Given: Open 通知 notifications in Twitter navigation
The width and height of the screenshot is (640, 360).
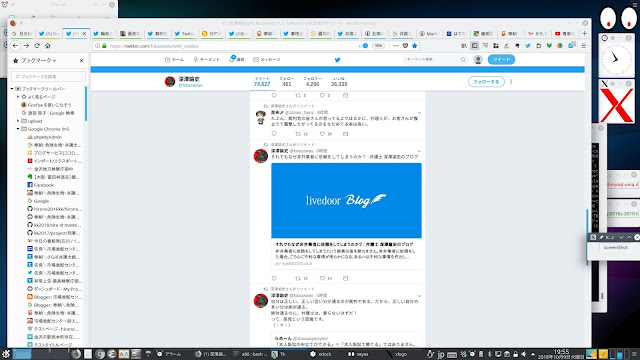Looking at the screenshot, I should (237, 60).
